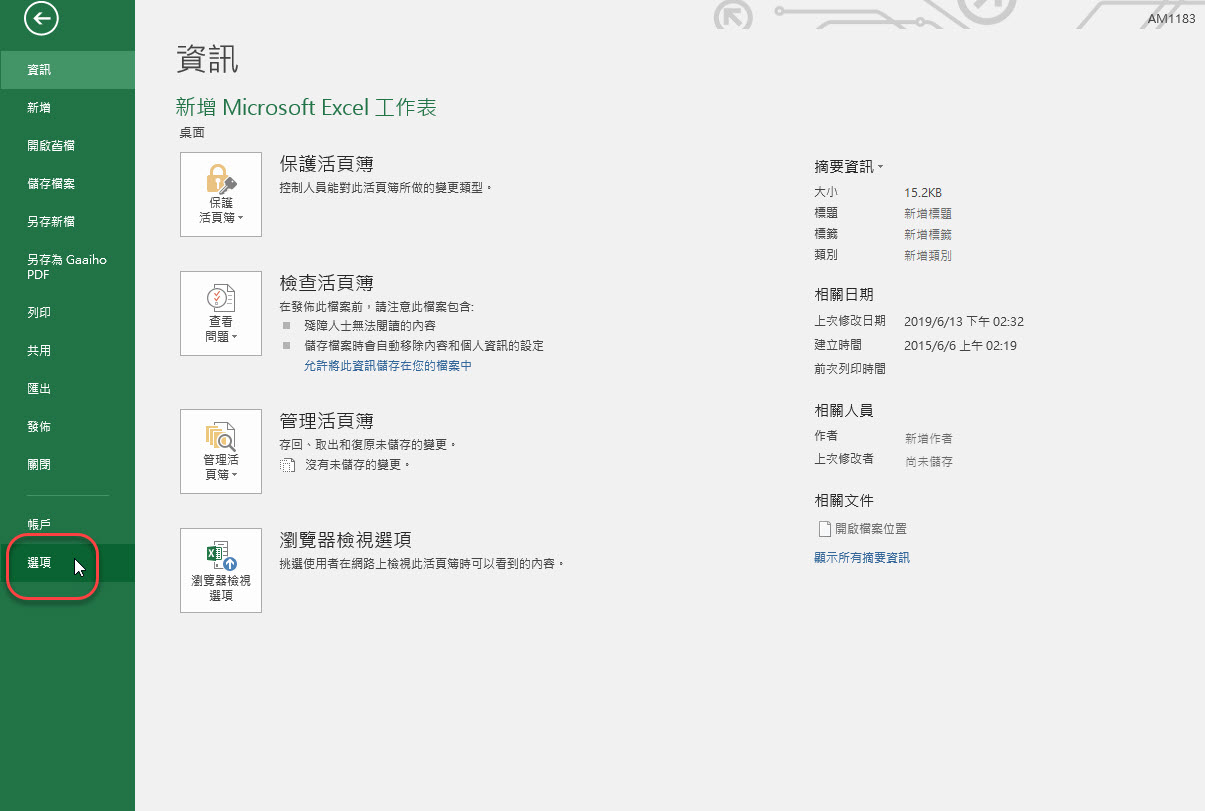
Task: Click the 儲存檔案時會自動移除內容和個人資訊的設定 item
Action: [x=424, y=346]
